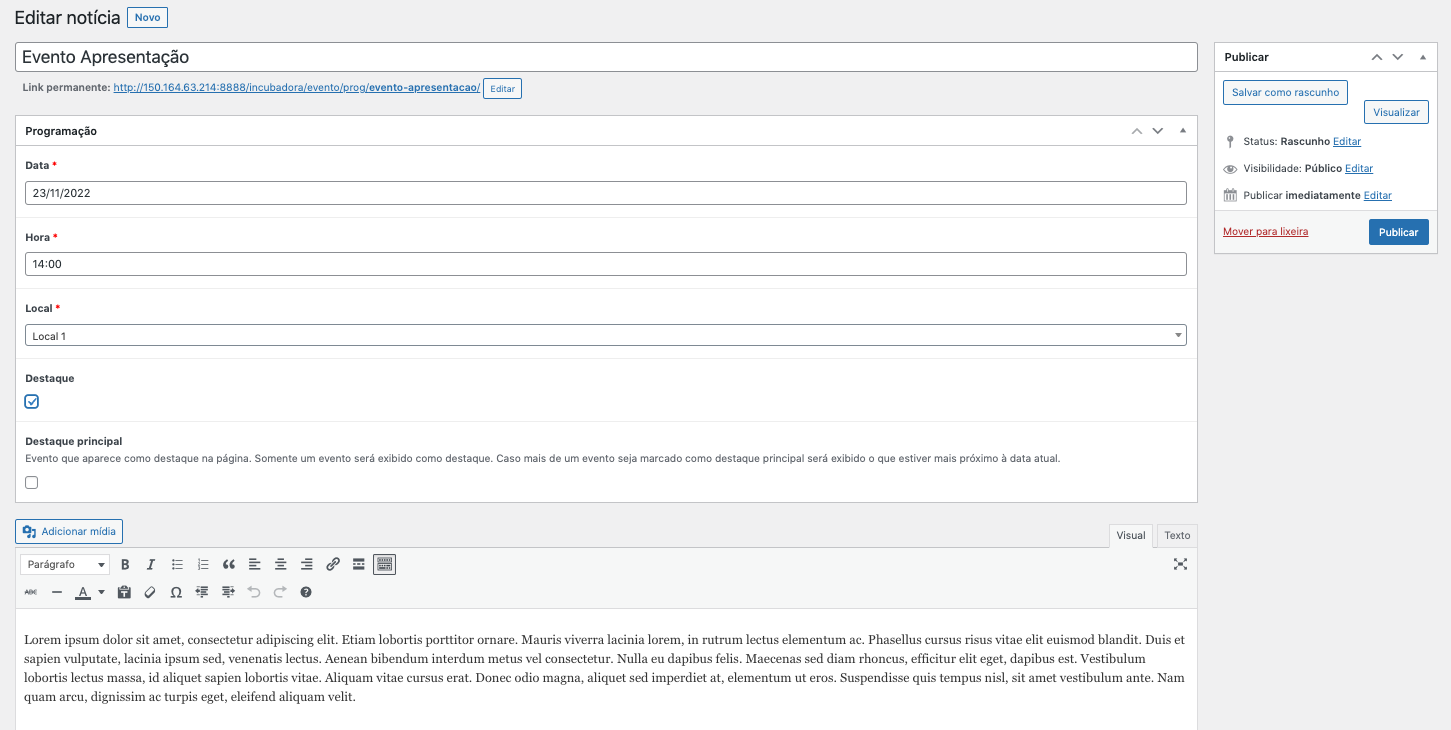Collapse the Publicar panel with triangle
Image resolution: width=1451 pixels, height=730 pixels.
[1422, 57]
